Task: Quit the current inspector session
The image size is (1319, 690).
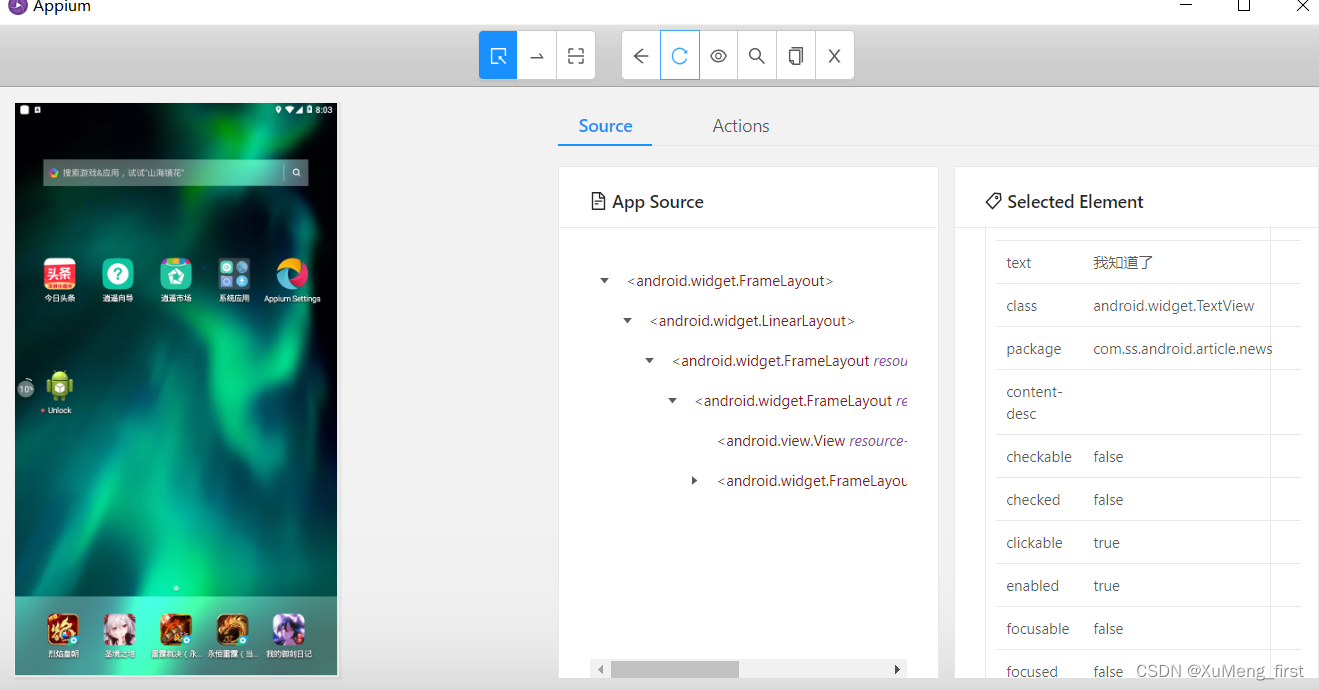Action: (x=834, y=55)
